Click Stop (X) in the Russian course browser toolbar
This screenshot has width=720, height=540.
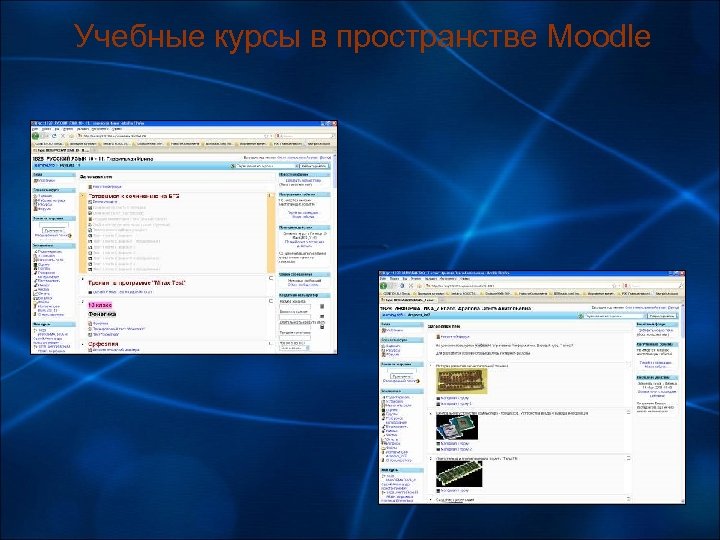click(x=63, y=136)
